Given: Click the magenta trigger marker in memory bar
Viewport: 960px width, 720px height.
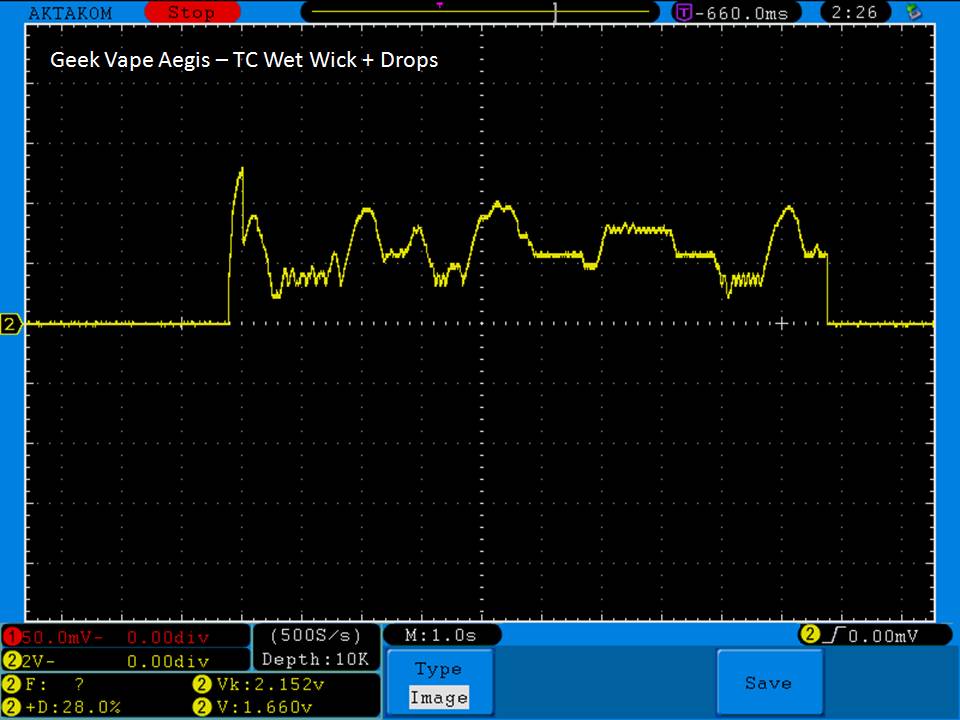Looking at the screenshot, I should coord(439,5).
